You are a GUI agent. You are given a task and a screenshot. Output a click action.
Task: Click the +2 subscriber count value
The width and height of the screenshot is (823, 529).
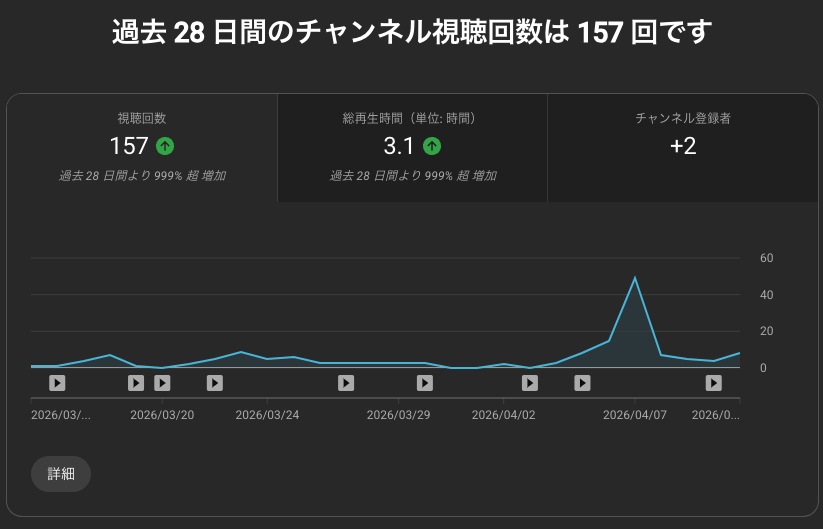(x=683, y=146)
